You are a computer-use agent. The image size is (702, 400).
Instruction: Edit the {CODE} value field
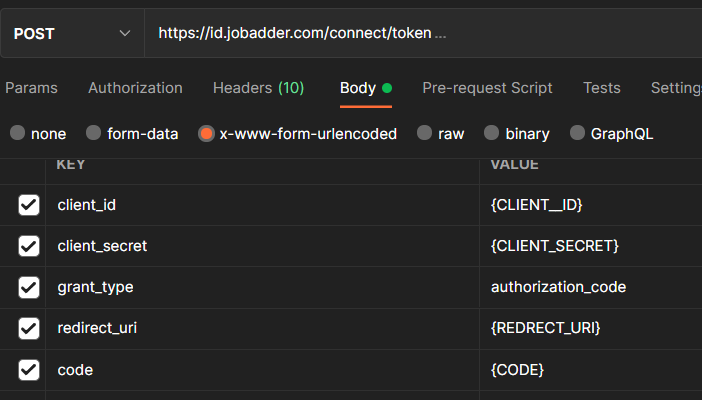(517, 370)
